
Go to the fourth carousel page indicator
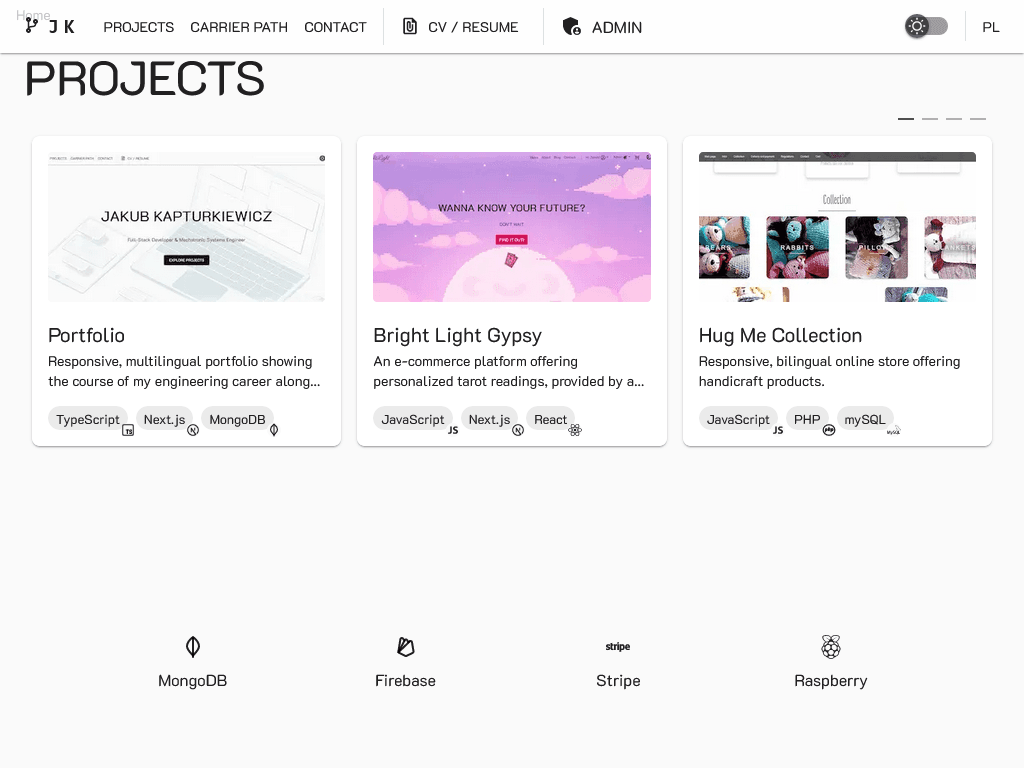point(978,119)
